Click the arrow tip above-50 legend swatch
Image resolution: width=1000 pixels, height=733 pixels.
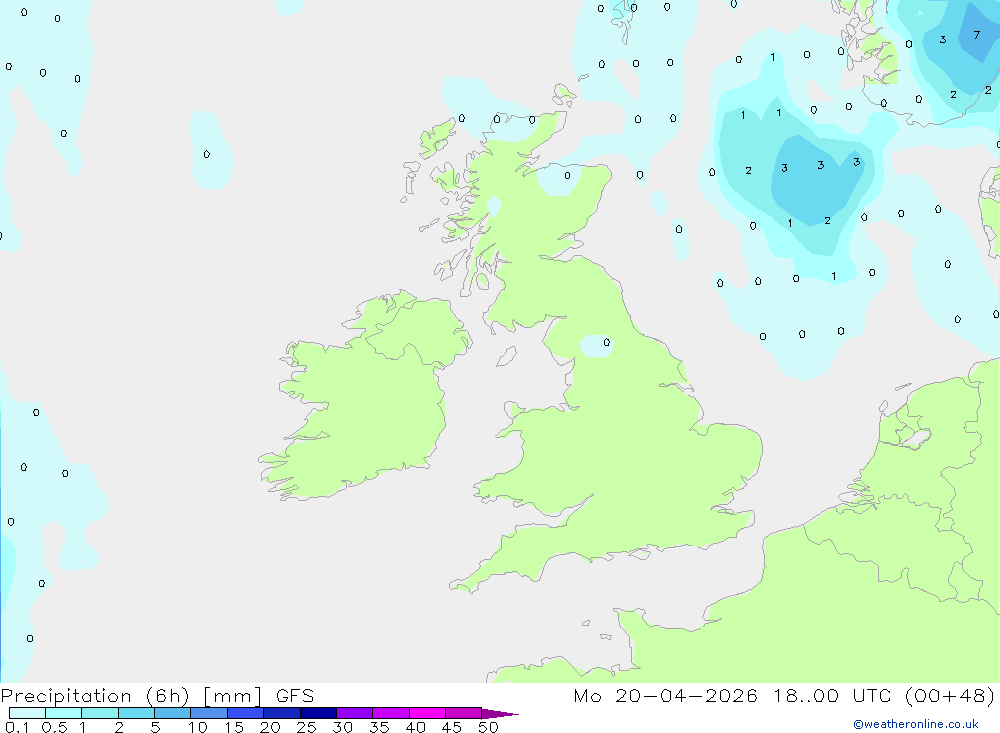499,714
